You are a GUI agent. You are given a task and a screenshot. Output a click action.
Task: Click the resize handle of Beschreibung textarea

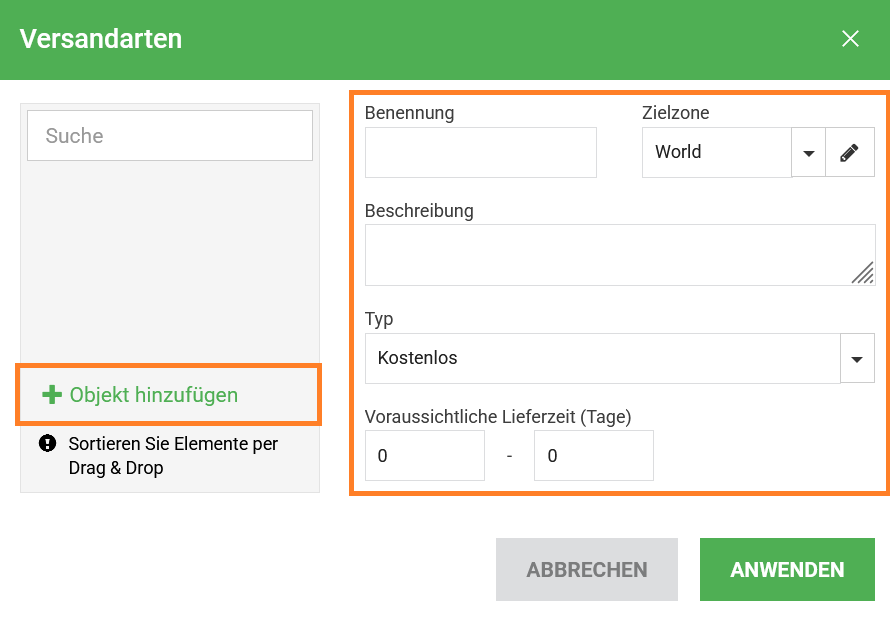[862, 273]
